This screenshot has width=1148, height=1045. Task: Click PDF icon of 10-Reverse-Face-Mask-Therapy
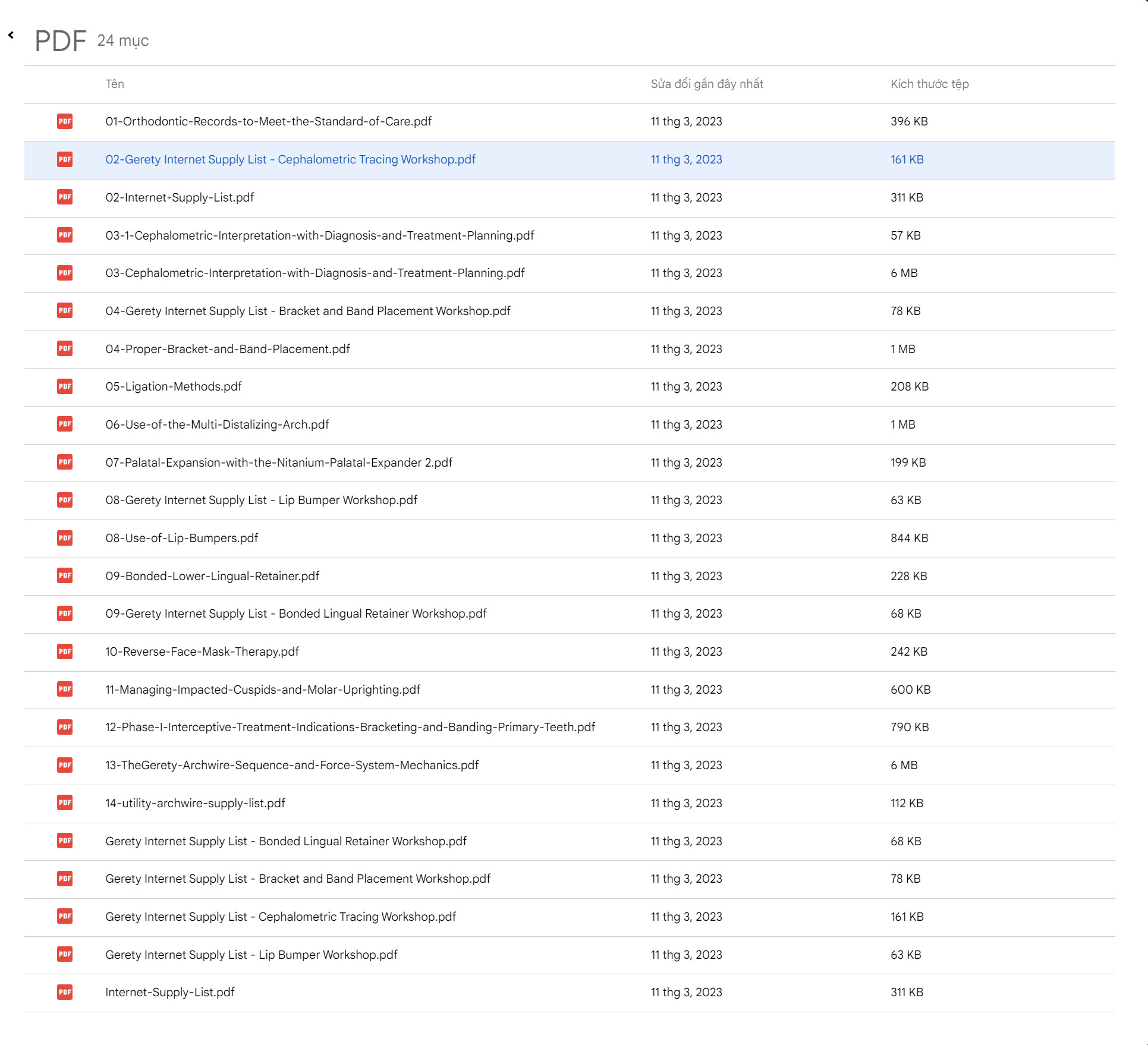click(x=65, y=651)
